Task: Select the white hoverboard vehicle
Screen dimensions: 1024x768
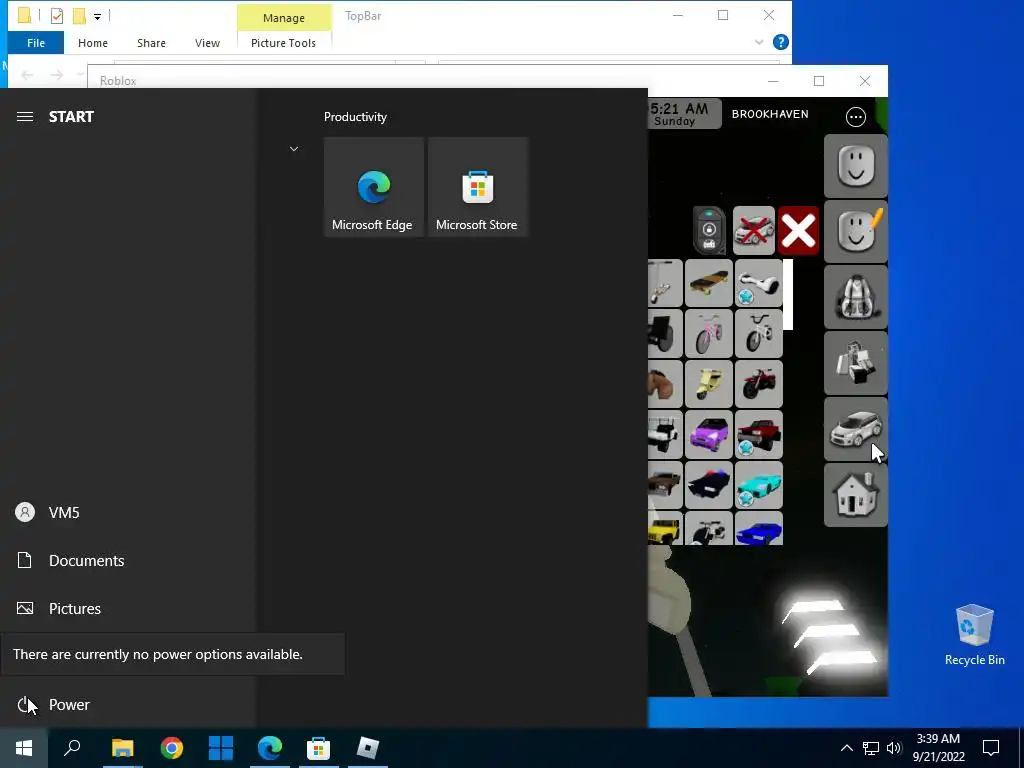Action: [758, 283]
